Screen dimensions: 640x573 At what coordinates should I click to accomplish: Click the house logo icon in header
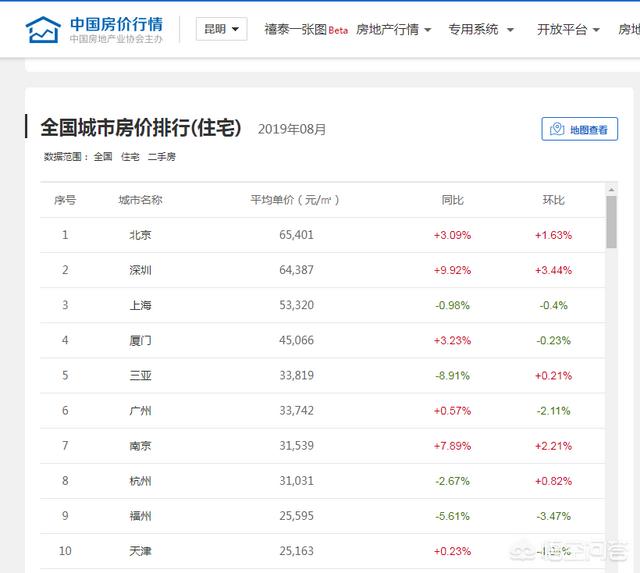(43, 30)
